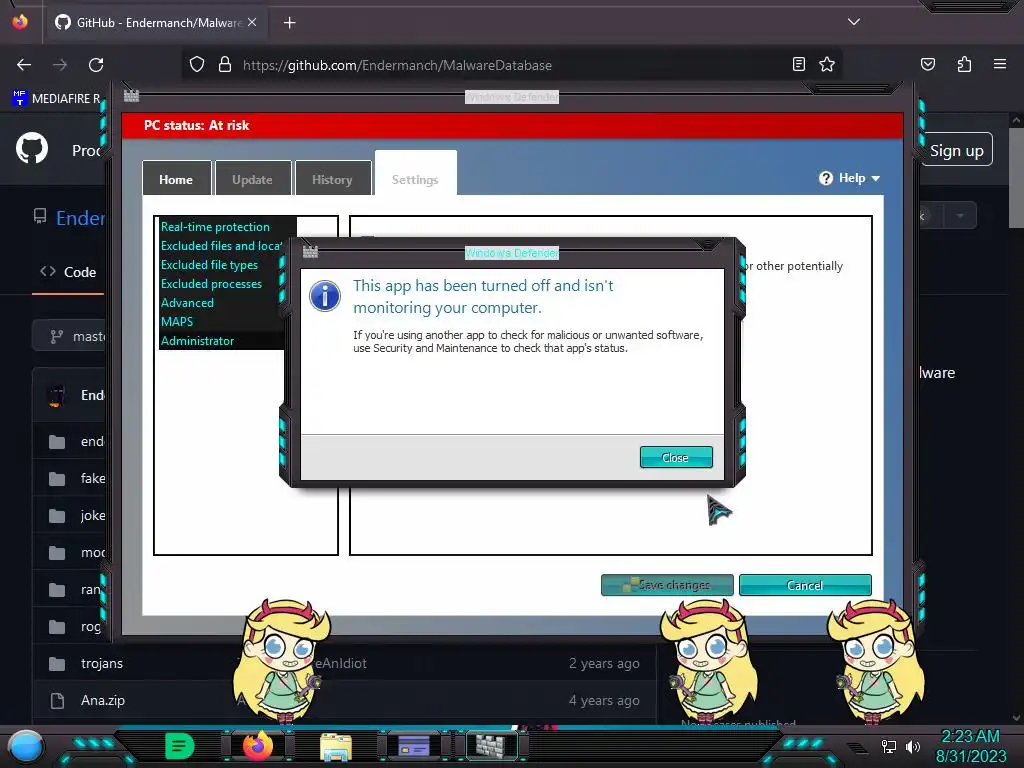Select Excluded files and locations entry
Viewport: 1024px width, 768px height.
click(221, 246)
